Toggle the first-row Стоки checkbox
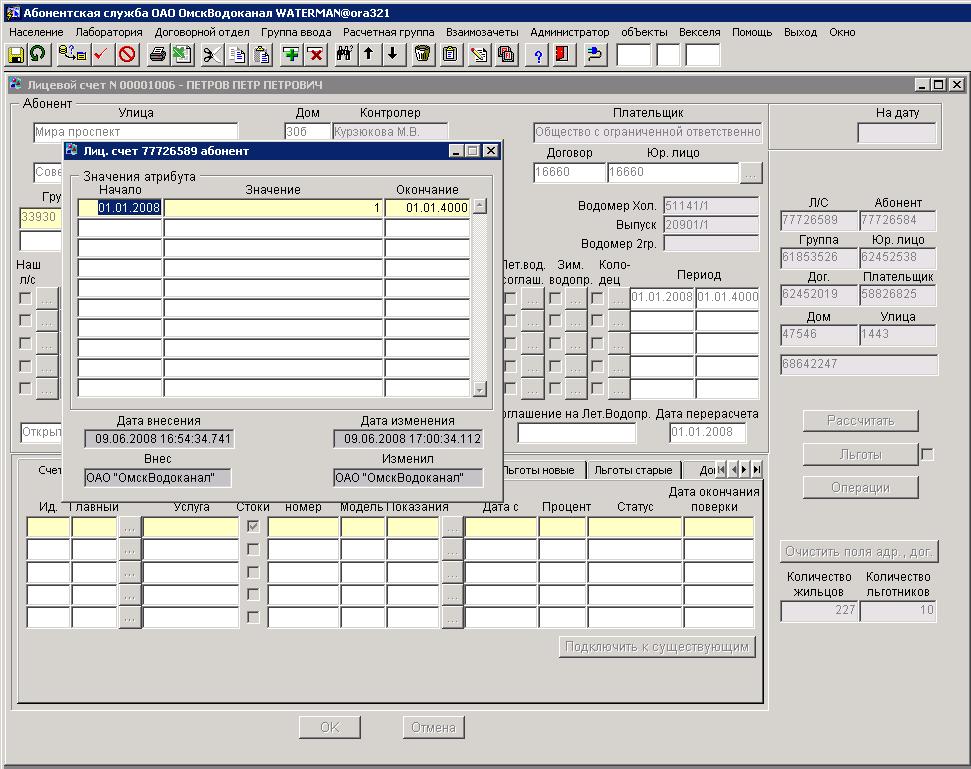Image resolution: width=971 pixels, height=769 pixels. coord(253,527)
